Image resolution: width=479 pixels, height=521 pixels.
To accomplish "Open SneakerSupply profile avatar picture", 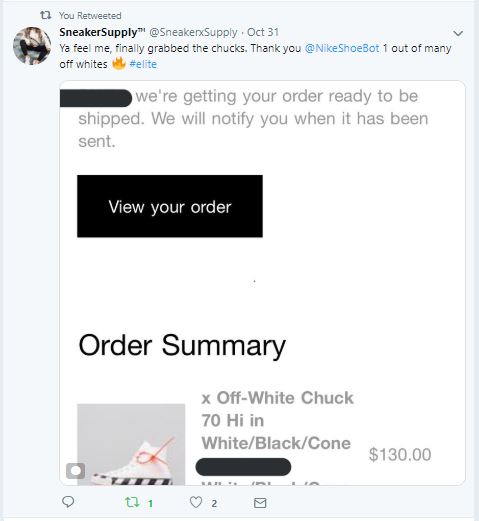I will click(32, 46).
